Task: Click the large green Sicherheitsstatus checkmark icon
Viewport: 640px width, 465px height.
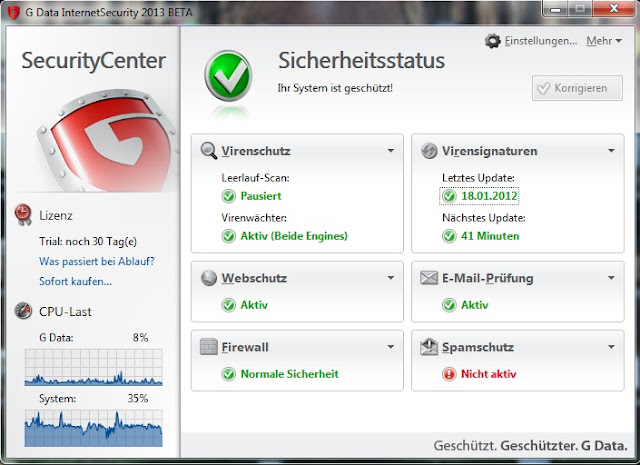Action: click(x=228, y=76)
